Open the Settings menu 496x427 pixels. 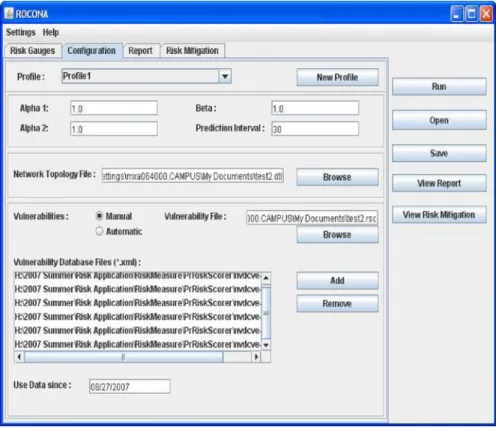click(21, 32)
